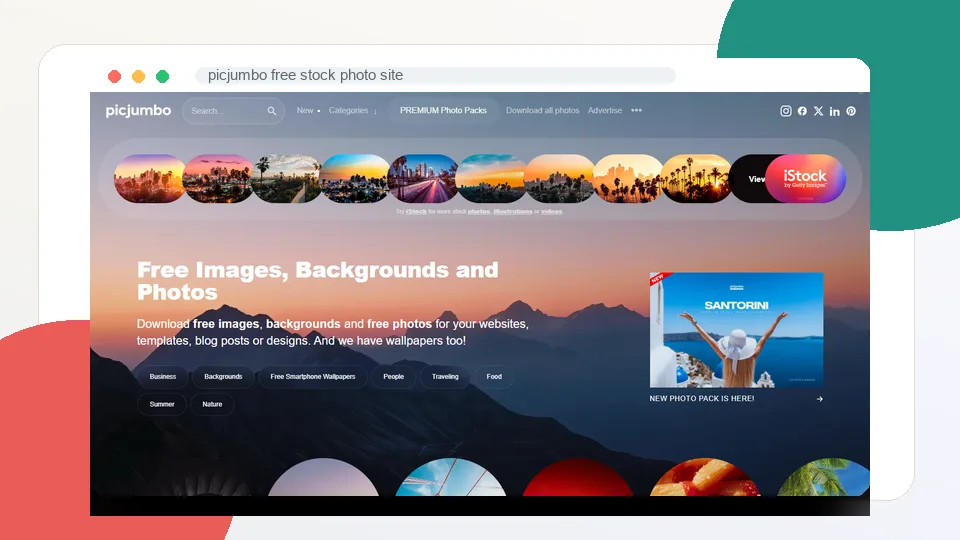Click the arrow beside New Photo Pack
960x540 pixels.
820,399
